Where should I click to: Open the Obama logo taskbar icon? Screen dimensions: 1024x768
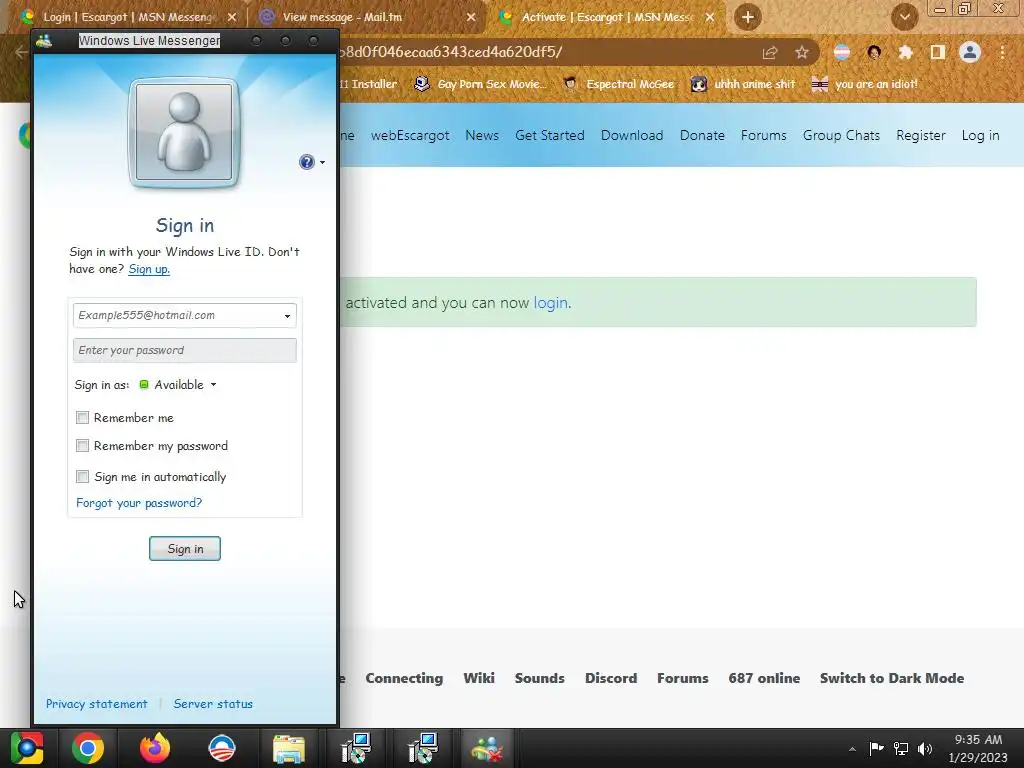(221, 748)
